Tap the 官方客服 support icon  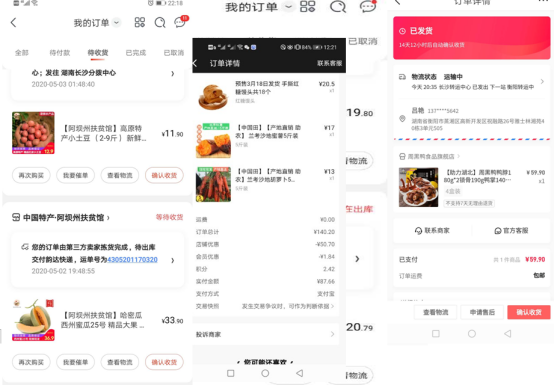coord(497,231)
